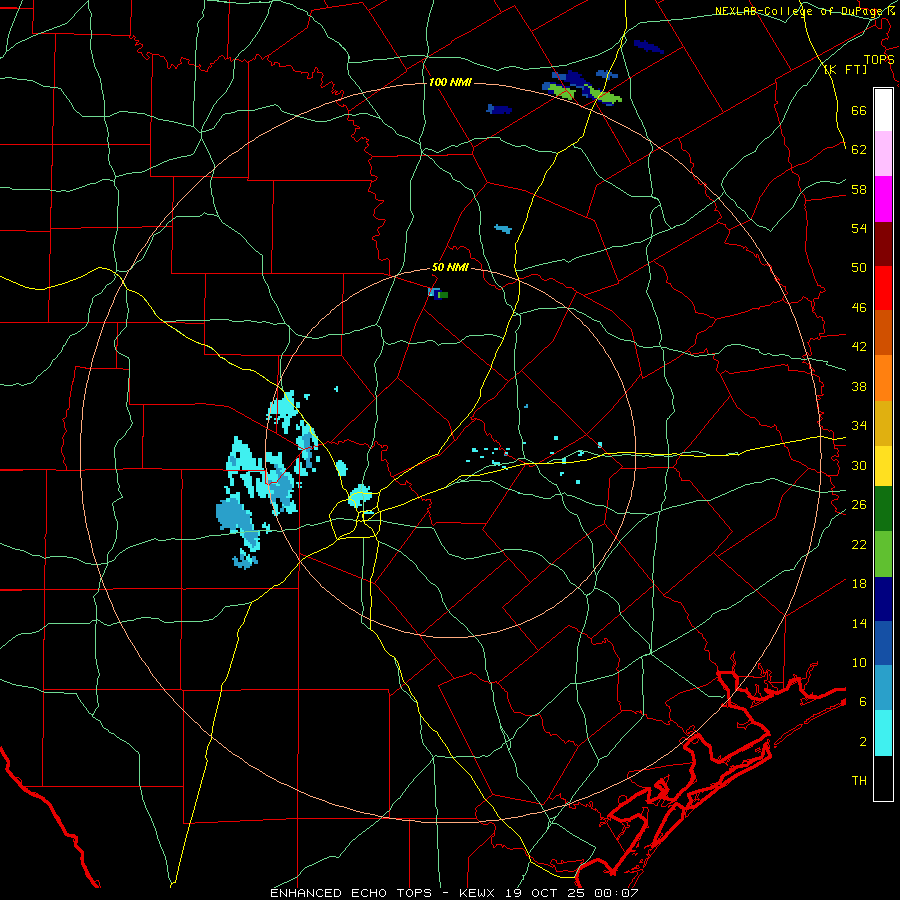Click the 46 scale value

click(x=859, y=308)
